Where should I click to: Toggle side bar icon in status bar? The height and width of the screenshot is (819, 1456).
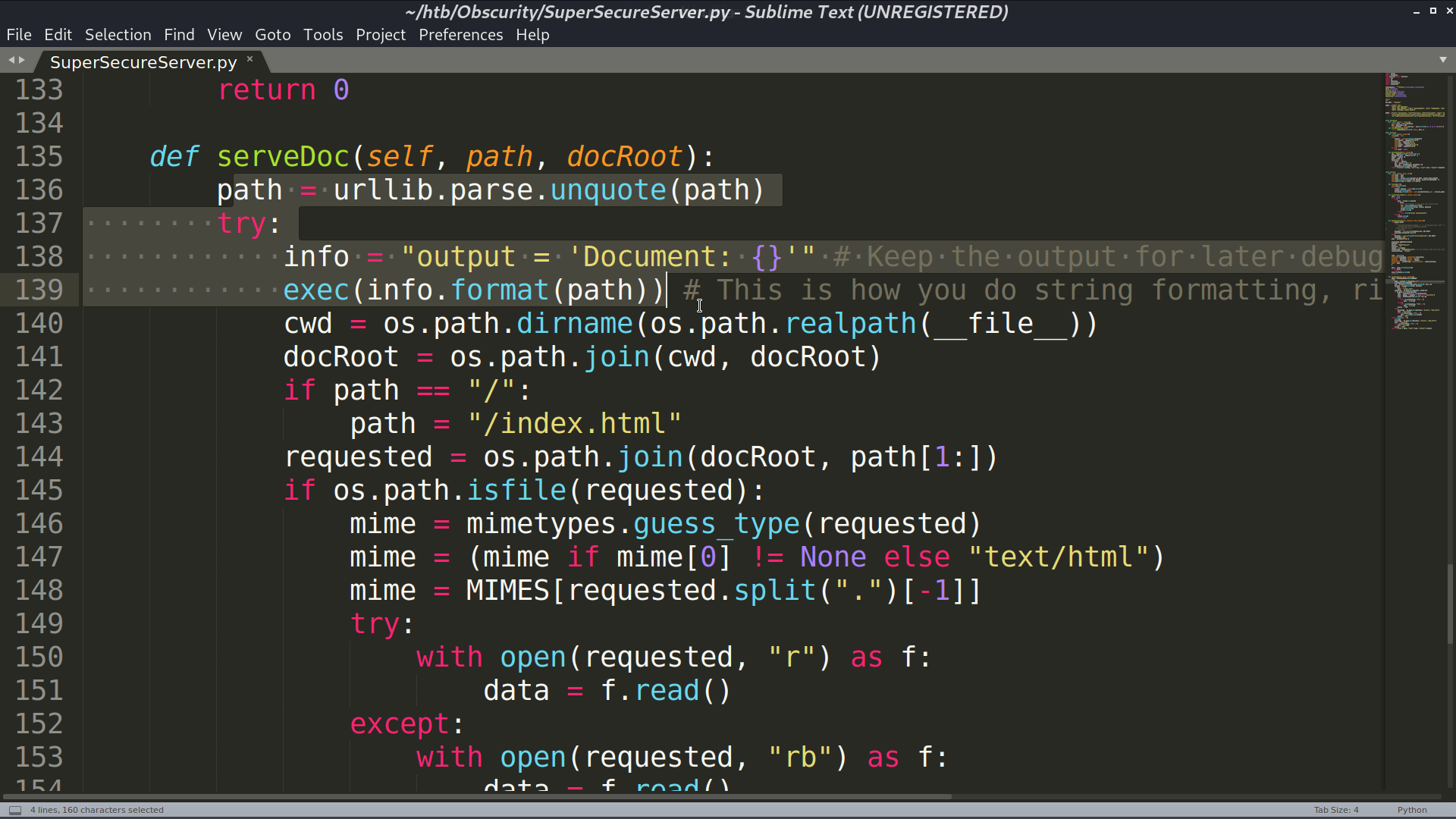coord(15,810)
